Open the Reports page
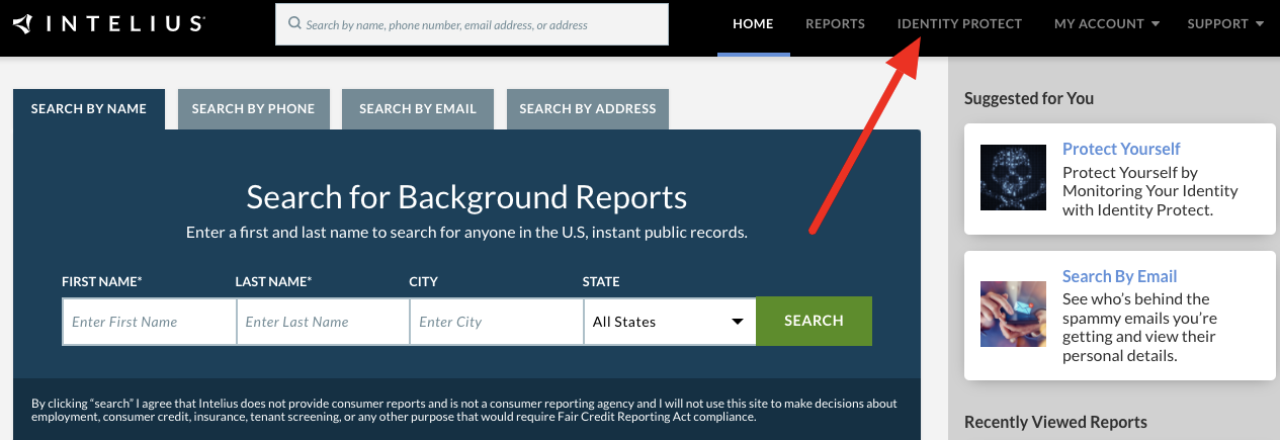1288x442 pixels. pyautogui.click(x=835, y=24)
